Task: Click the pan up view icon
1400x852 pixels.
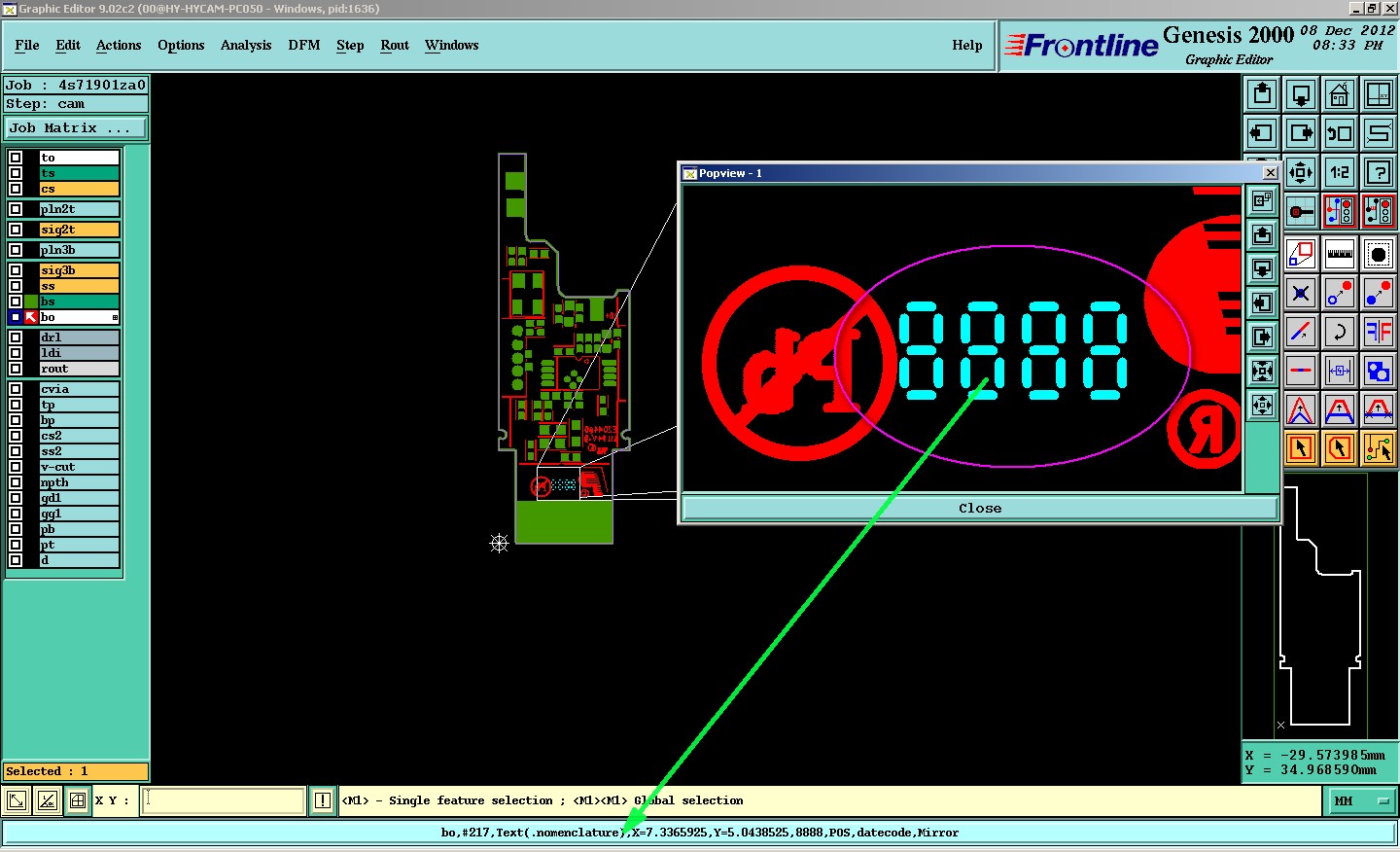Action: point(1262,94)
